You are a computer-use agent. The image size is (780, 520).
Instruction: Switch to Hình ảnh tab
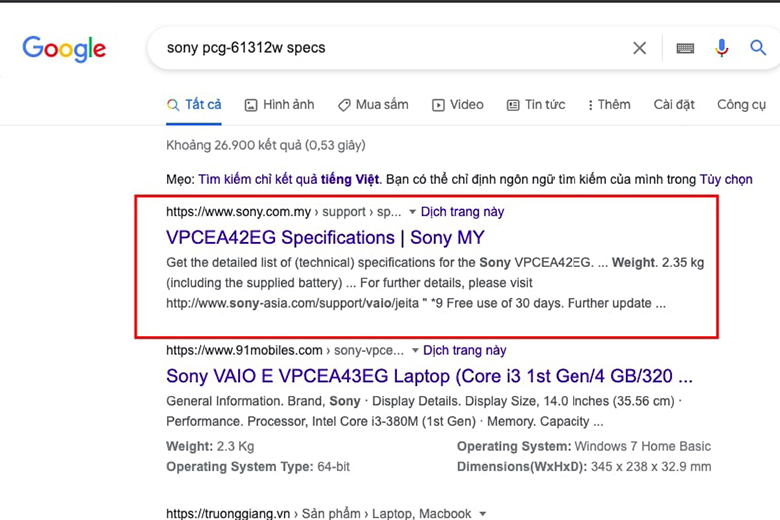[280, 104]
